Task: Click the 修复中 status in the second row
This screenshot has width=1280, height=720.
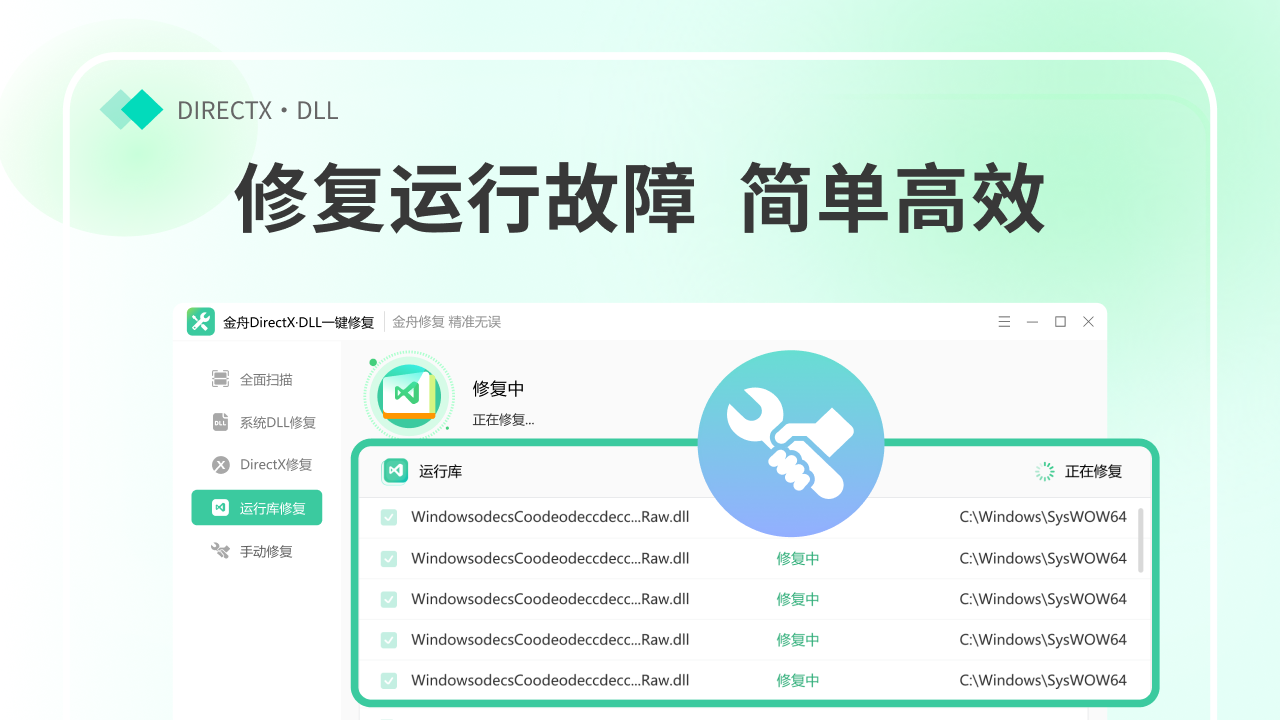Action: click(797, 559)
